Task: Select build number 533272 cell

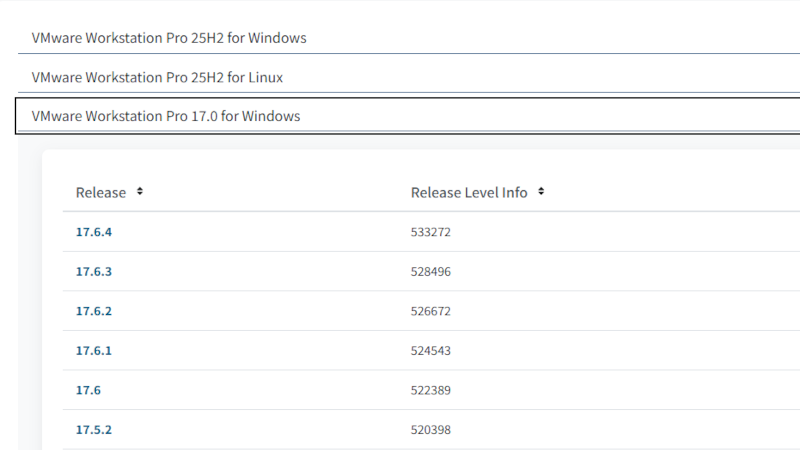Action: (431, 232)
